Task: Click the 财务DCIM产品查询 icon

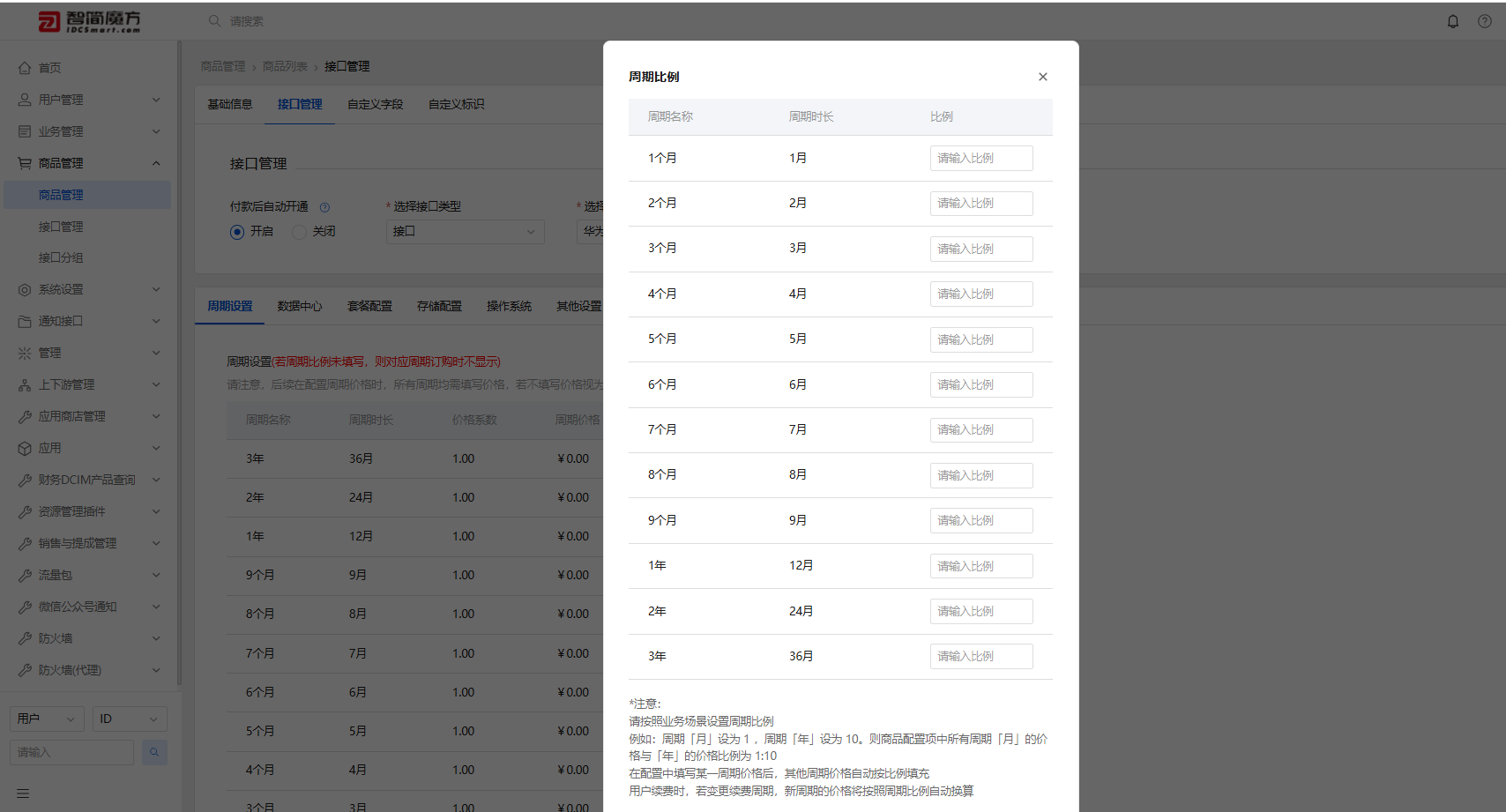Action: coord(25,480)
